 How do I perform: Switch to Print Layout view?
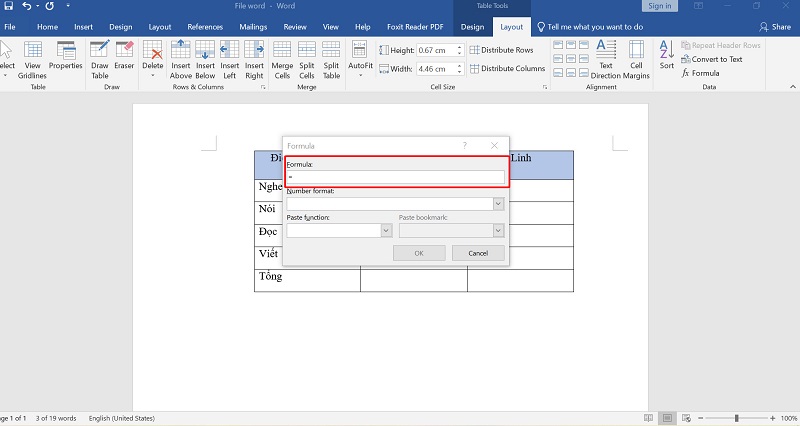(667, 418)
